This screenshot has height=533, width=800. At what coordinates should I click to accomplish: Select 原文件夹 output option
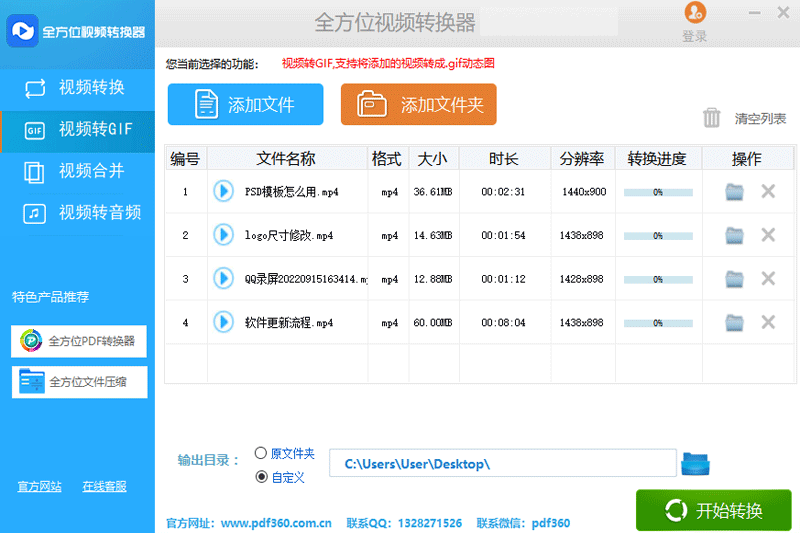[x=262, y=453]
